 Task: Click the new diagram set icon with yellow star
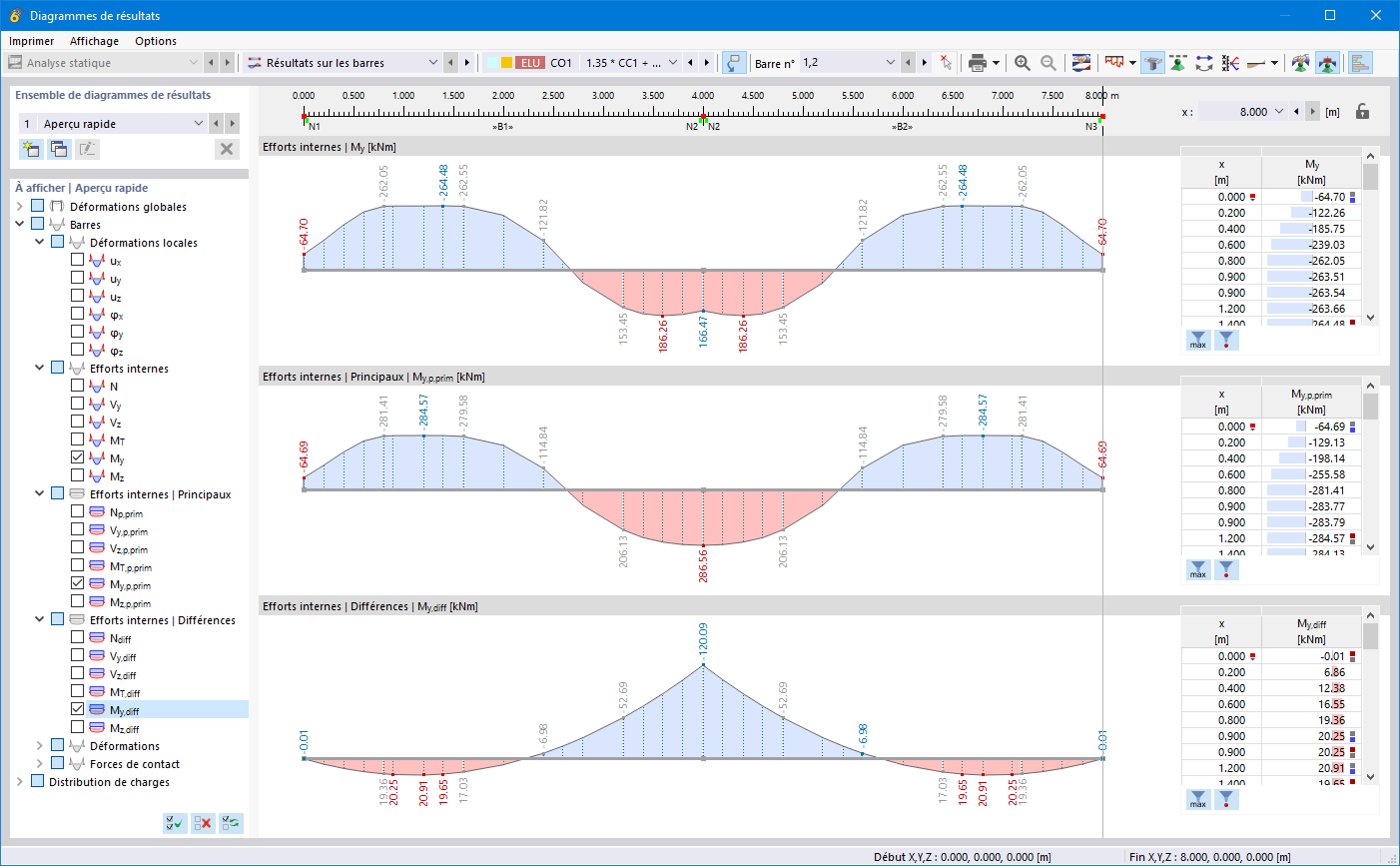coord(31,149)
